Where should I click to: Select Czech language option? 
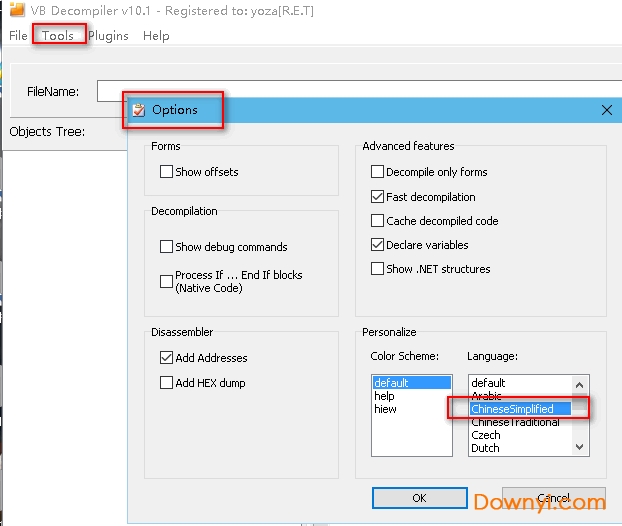click(487, 435)
